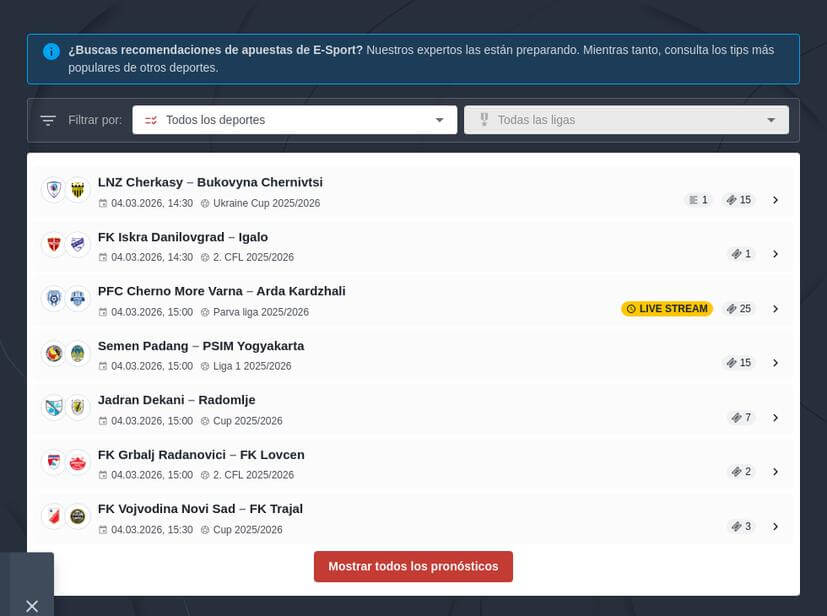Click the Semen Padang team crest
827x616 pixels.
[54, 352]
